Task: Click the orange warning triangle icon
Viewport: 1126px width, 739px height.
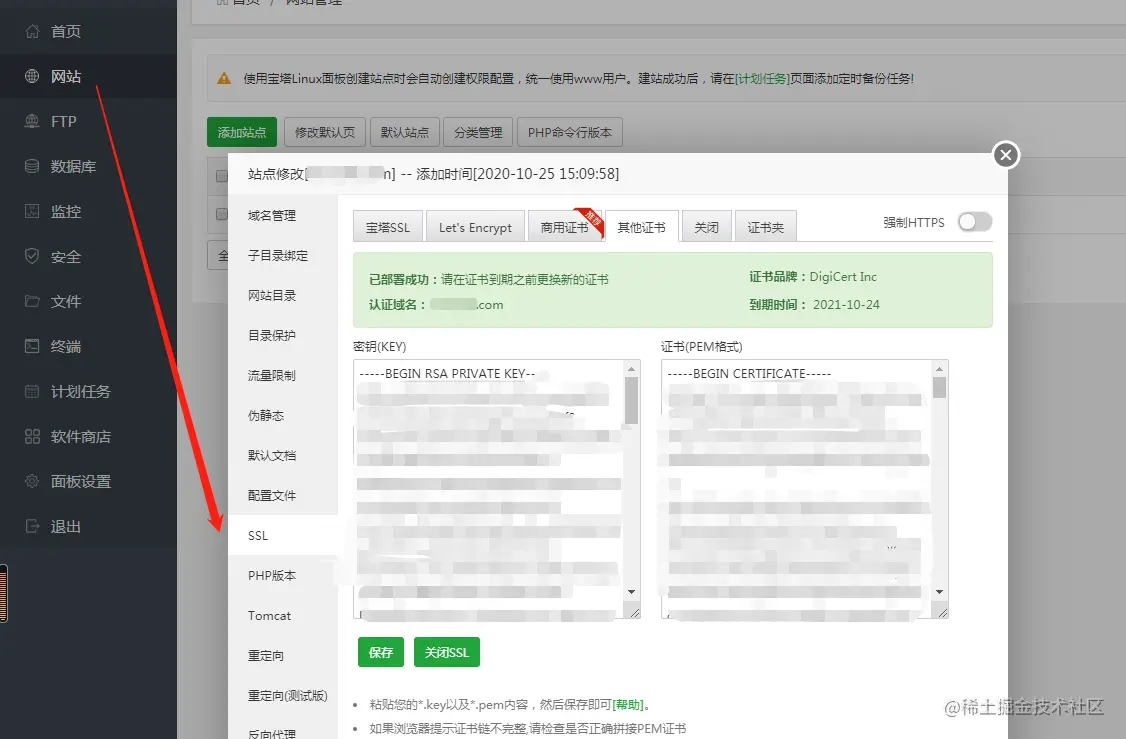Action: (x=224, y=78)
